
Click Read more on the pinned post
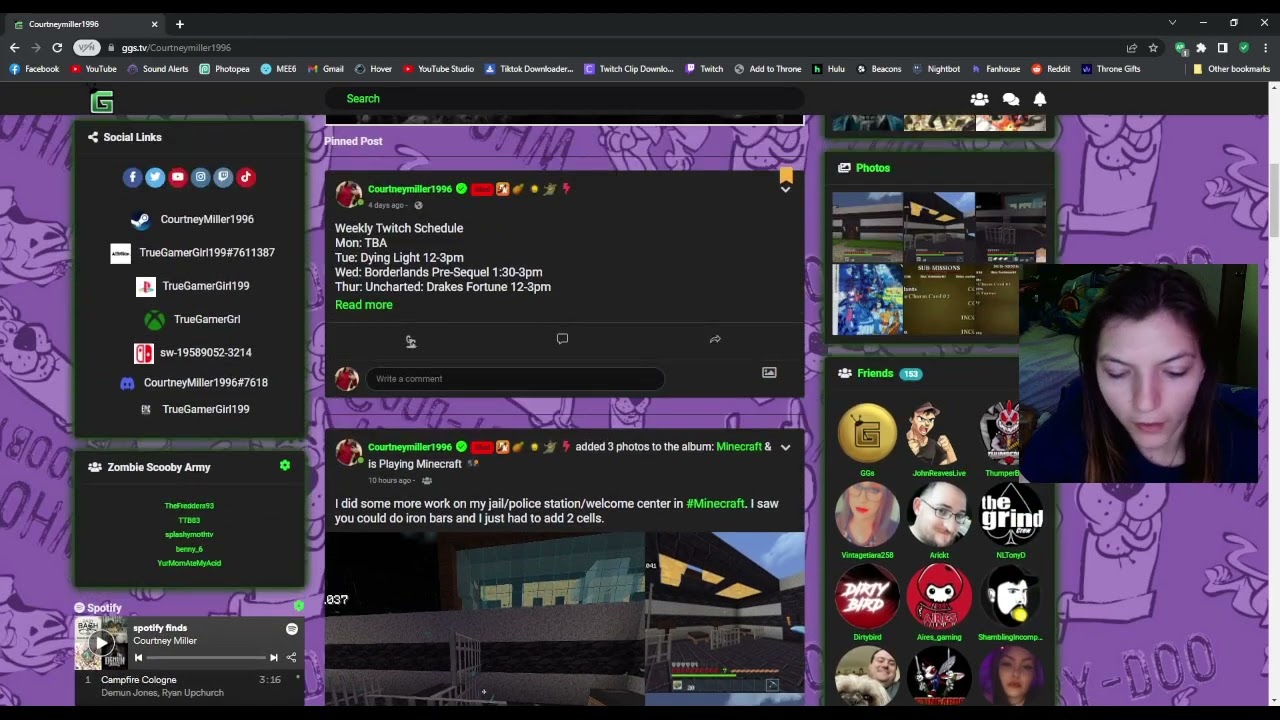[x=364, y=305]
